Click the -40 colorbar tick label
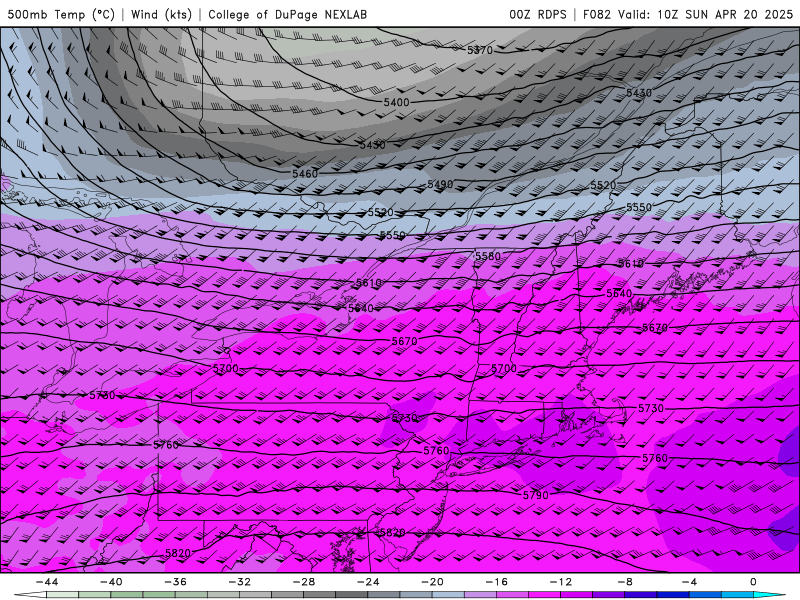 pyautogui.click(x=111, y=582)
